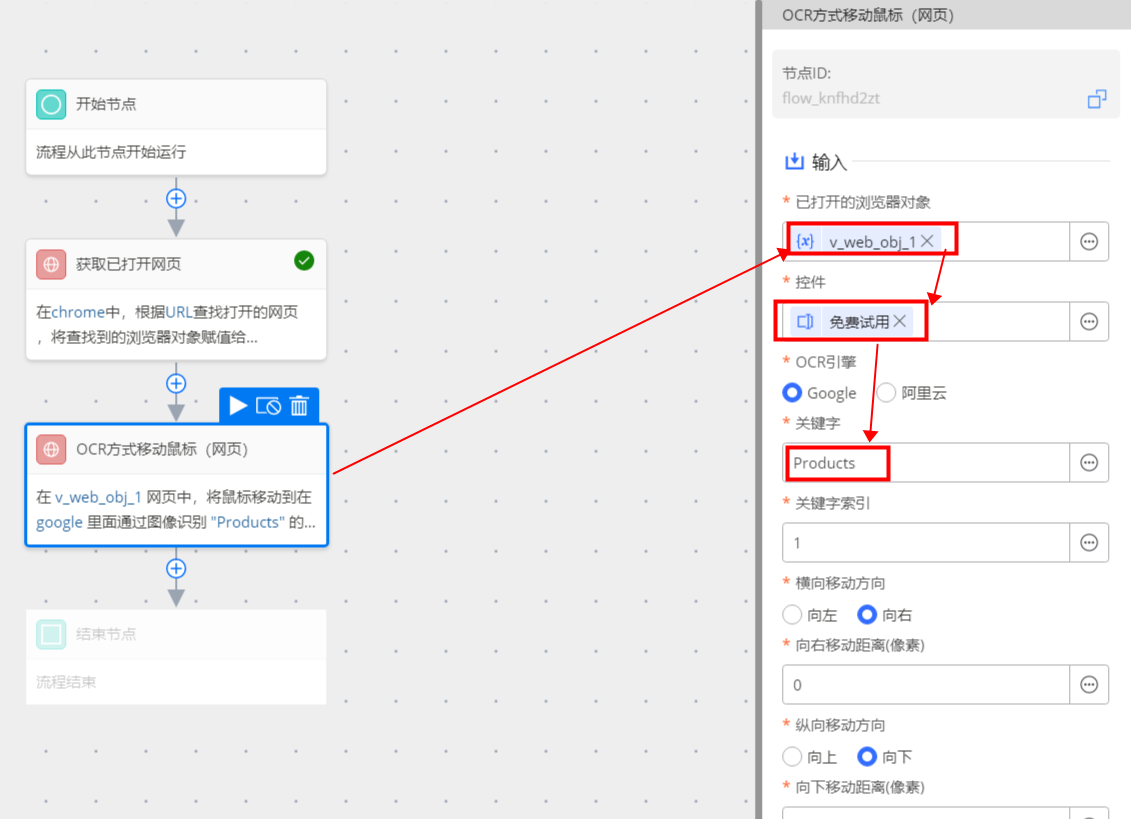Click the globe icon of 获取已打开网页
Image resolution: width=1131 pixels, height=819 pixels.
click(x=51, y=264)
